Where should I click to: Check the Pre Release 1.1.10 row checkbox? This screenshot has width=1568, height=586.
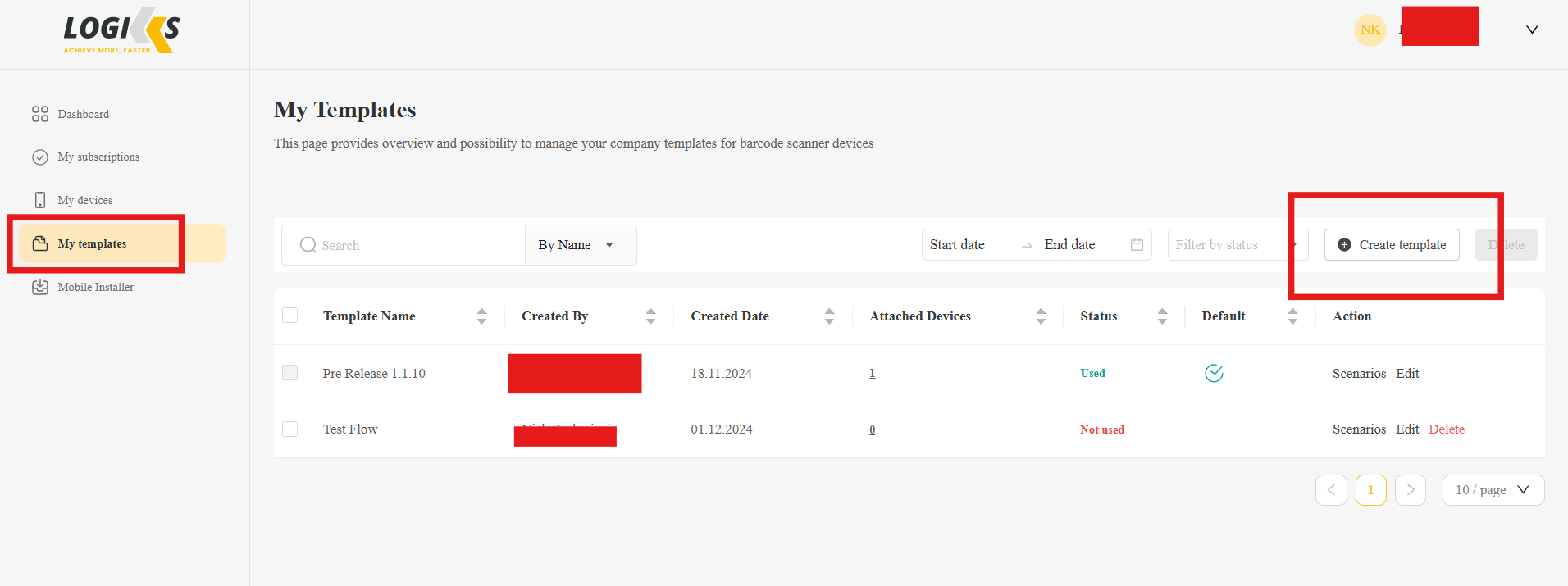coord(290,373)
